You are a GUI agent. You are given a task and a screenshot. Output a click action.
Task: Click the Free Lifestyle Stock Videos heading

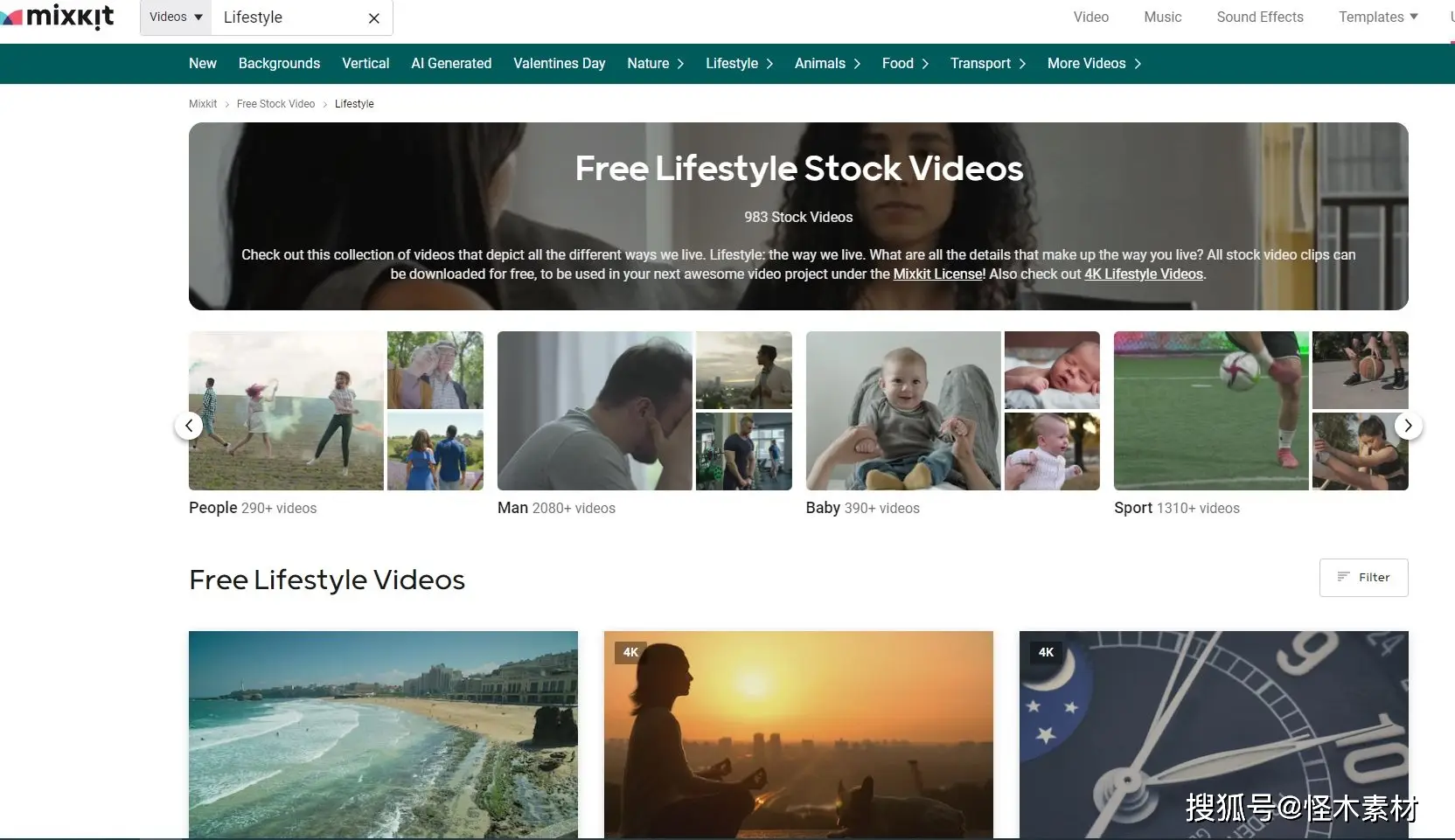[798, 168]
